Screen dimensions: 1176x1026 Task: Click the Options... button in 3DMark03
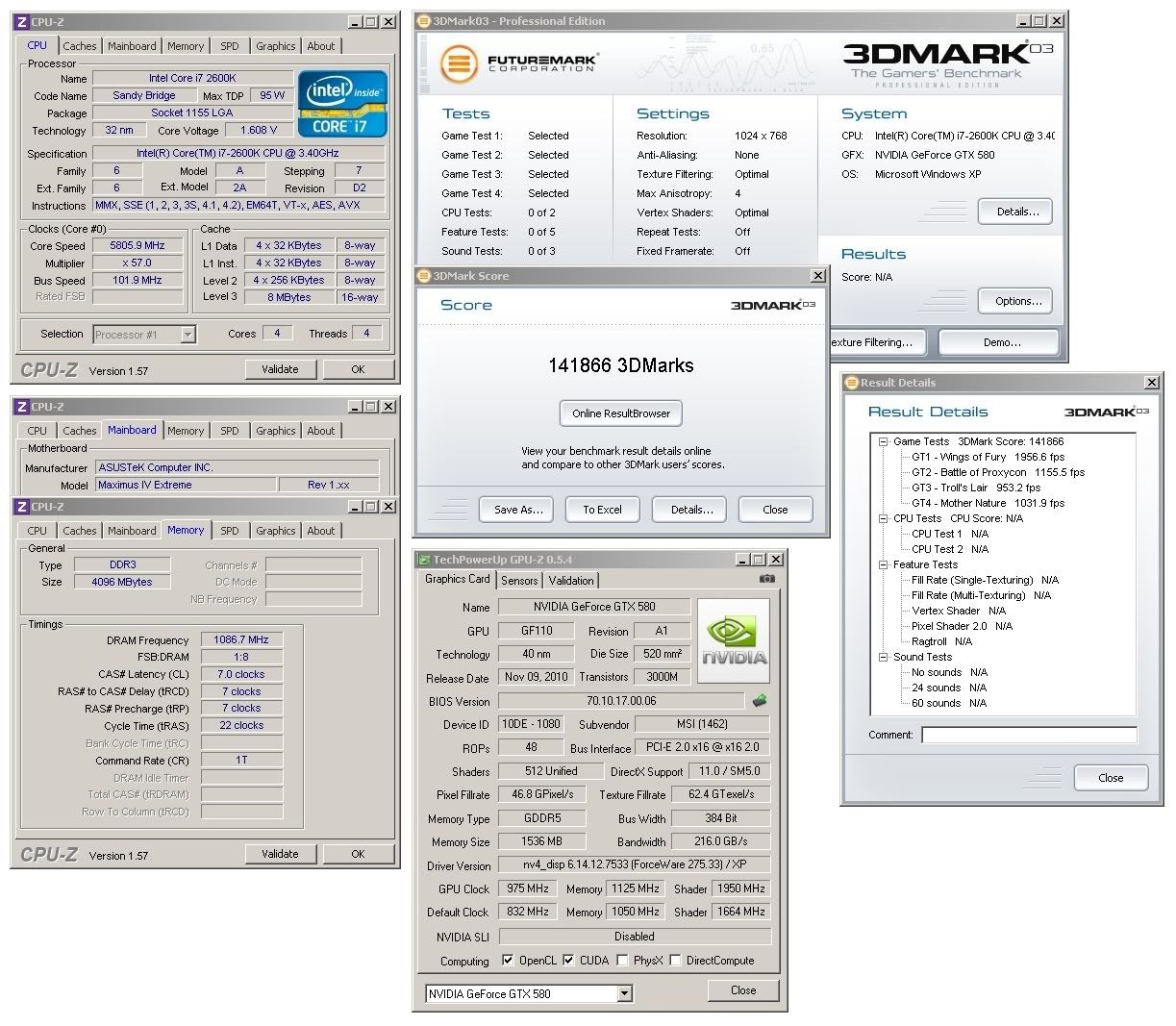pyautogui.click(x=1015, y=301)
